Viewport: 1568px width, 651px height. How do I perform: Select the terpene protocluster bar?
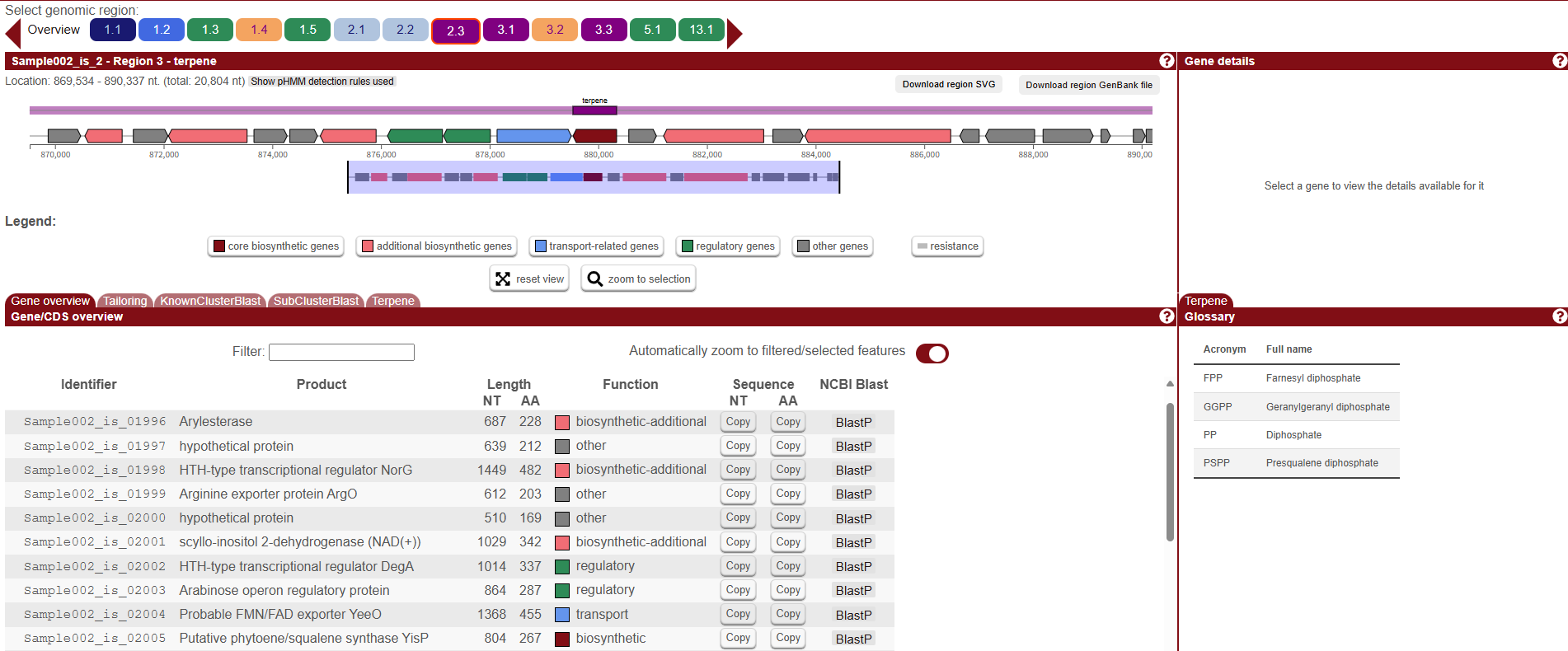tap(594, 110)
